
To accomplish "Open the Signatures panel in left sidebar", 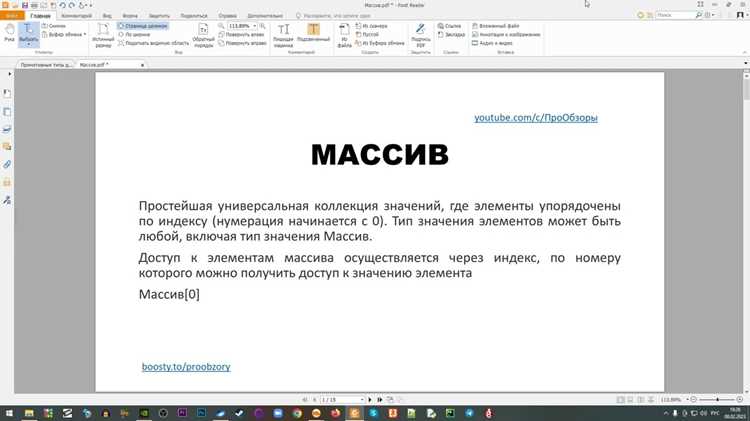I will [7, 200].
